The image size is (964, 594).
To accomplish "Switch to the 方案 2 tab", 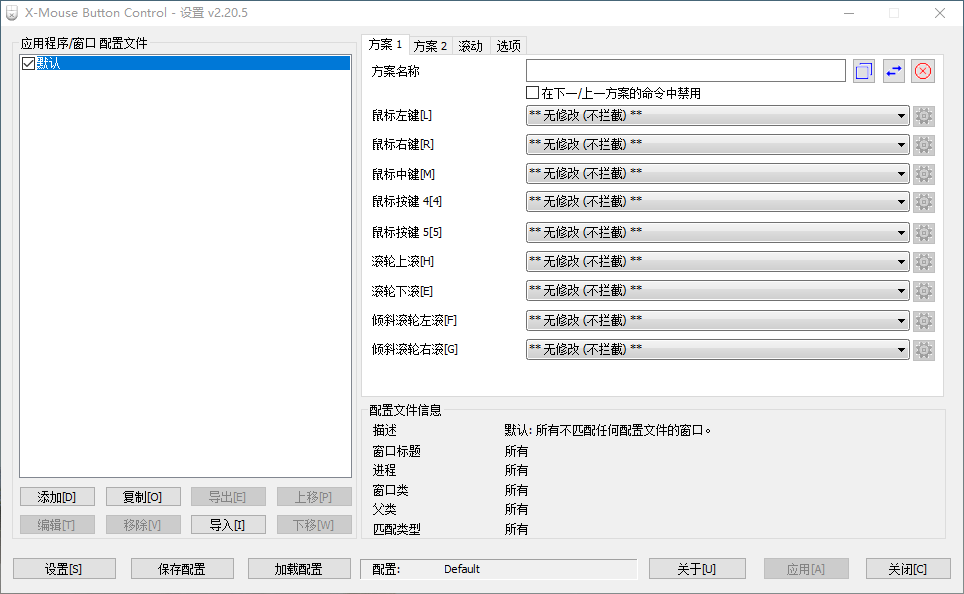I will tap(429, 45).
